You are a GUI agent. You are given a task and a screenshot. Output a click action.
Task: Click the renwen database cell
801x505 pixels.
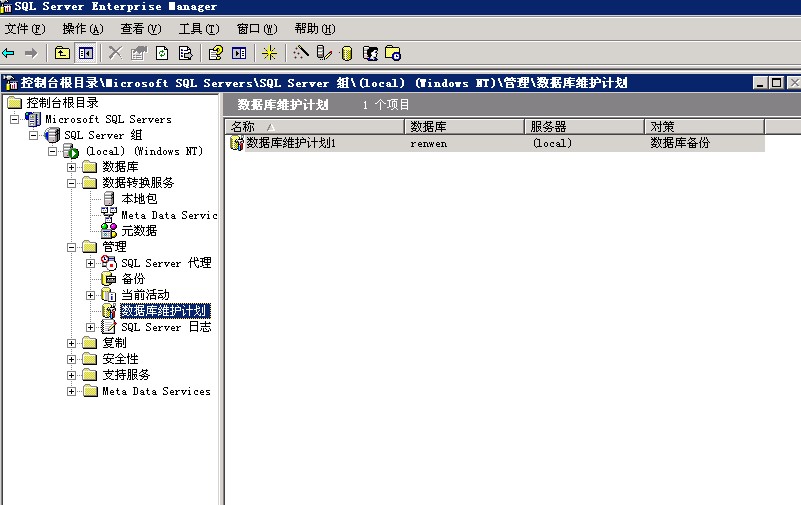[429, 143]
